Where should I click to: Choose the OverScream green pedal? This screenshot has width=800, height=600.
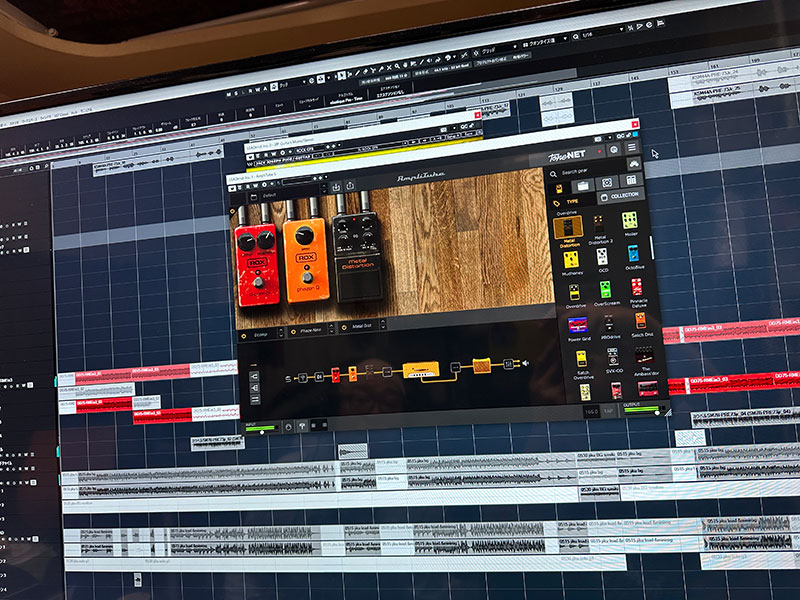click(x=605, y=291)
